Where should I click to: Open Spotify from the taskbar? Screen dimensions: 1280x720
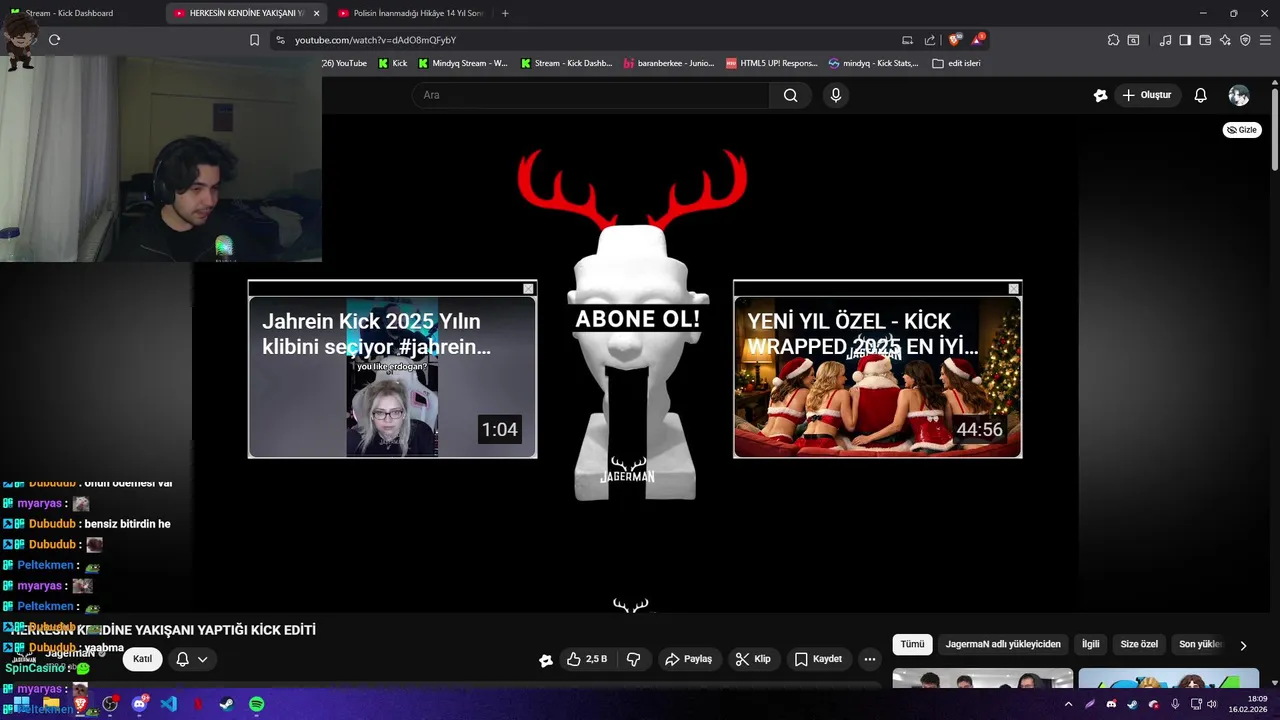click(x=256, y=704)
